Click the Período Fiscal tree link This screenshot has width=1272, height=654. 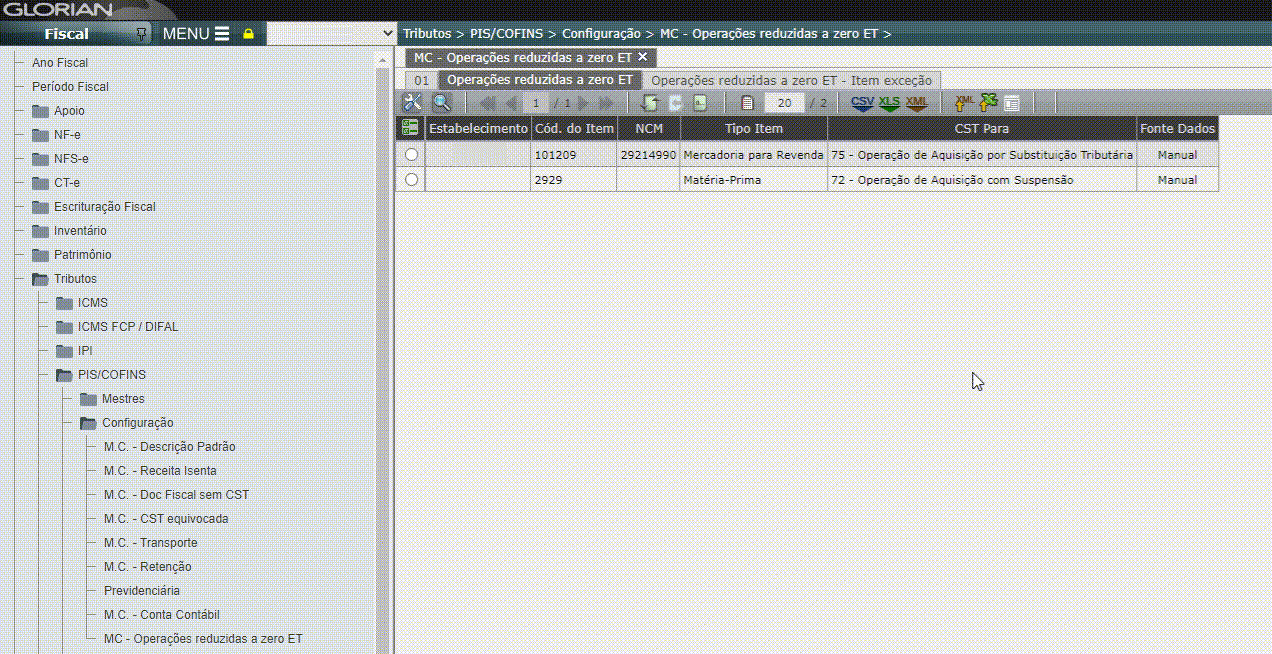70,87
